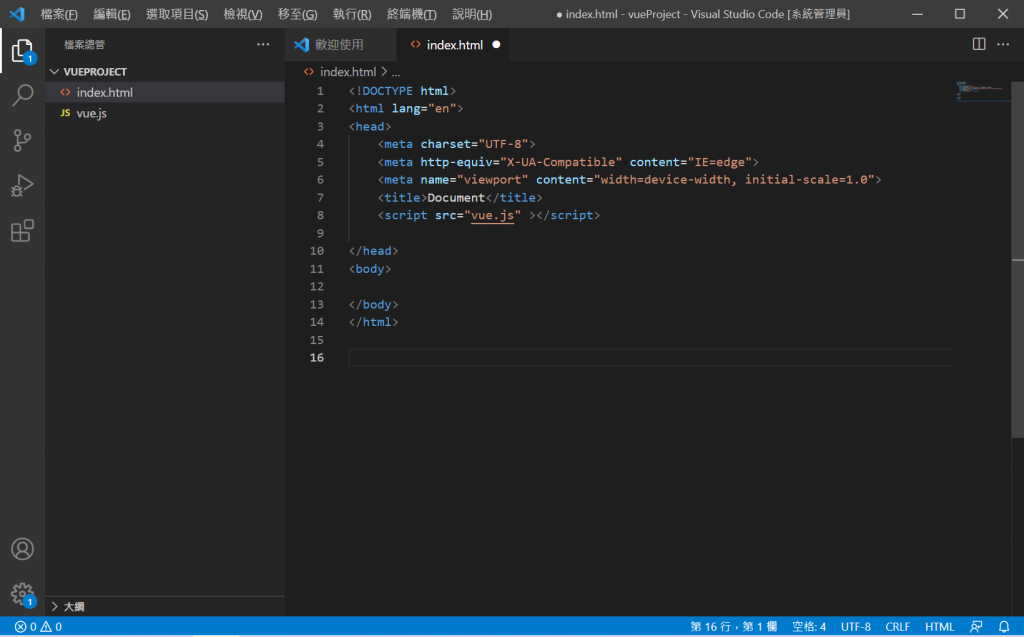The height and width of the screenshot is (637, 1024).
Task: Click the split editor icon
Action: click(x=979, y=45)
